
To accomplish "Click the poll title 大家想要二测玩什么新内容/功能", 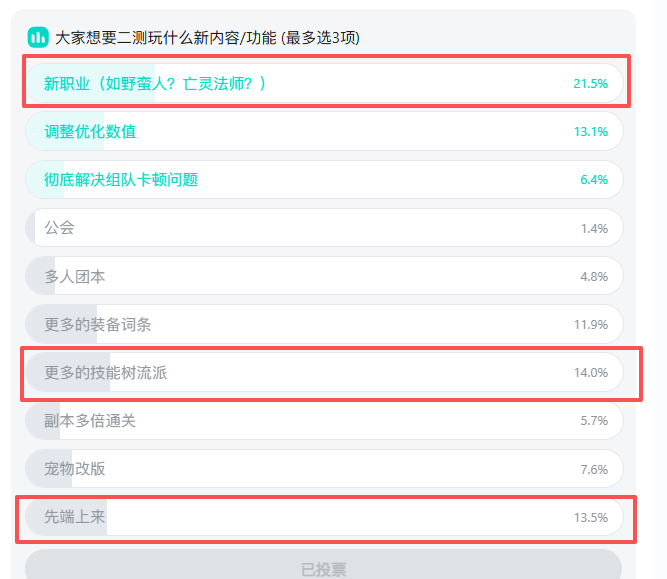I will [207, 38].
